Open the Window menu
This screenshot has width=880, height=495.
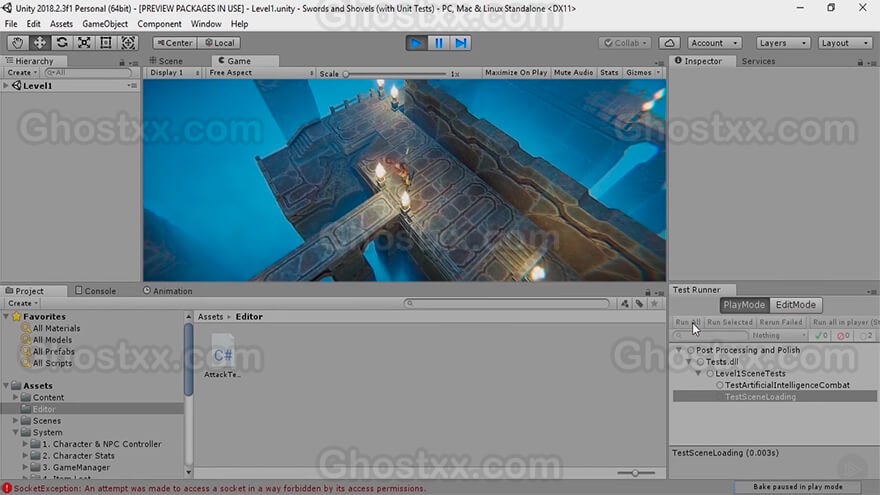pyautogui.click(x=206, y=24)
